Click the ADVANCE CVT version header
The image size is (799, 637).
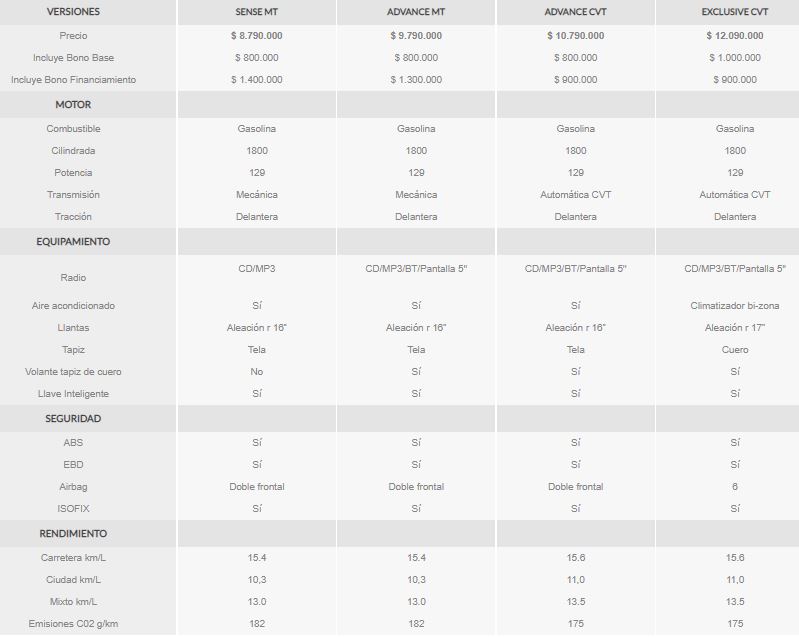coord(575,12)
